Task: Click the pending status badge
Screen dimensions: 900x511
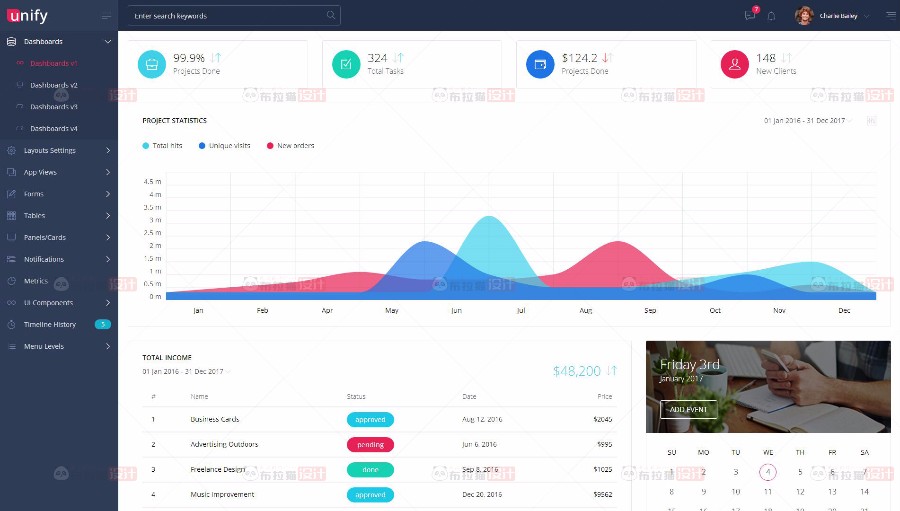Action: pos(370,444)
